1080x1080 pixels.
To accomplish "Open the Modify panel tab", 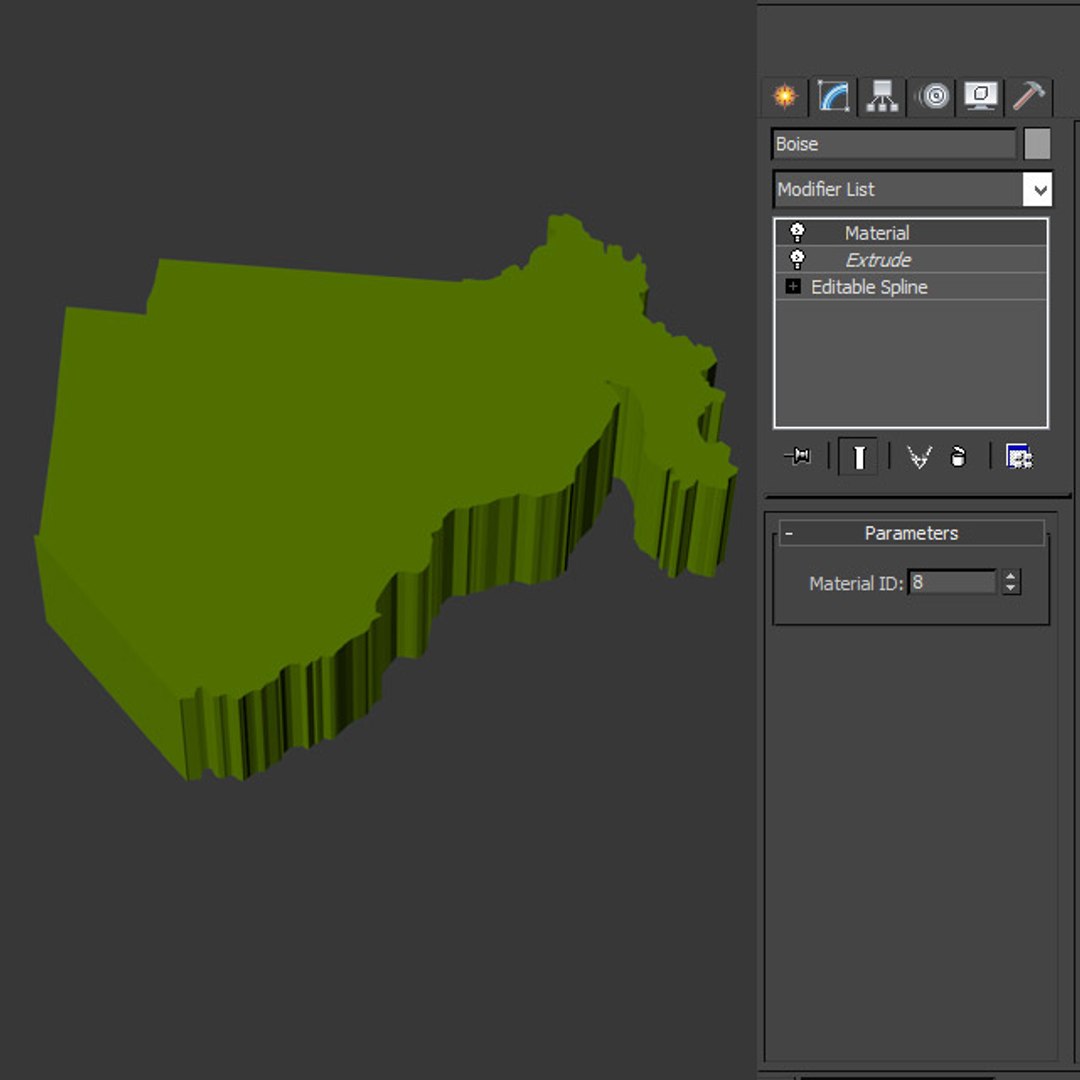I will tap(833, 96).
